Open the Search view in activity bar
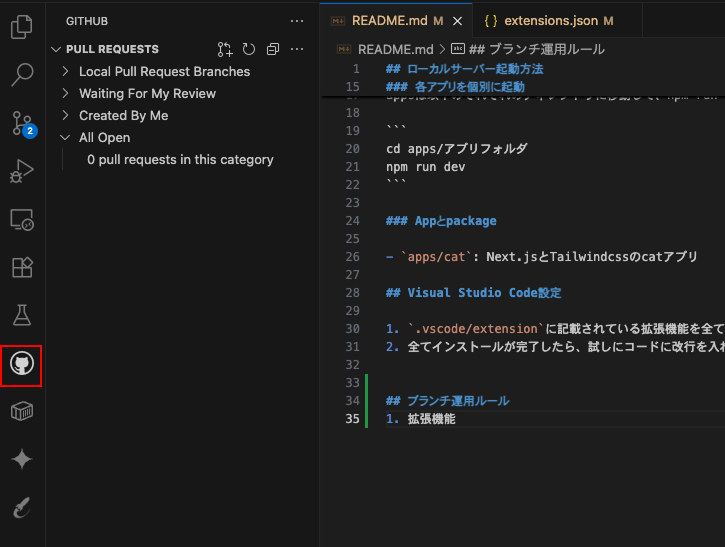 [x=22, y=74]
